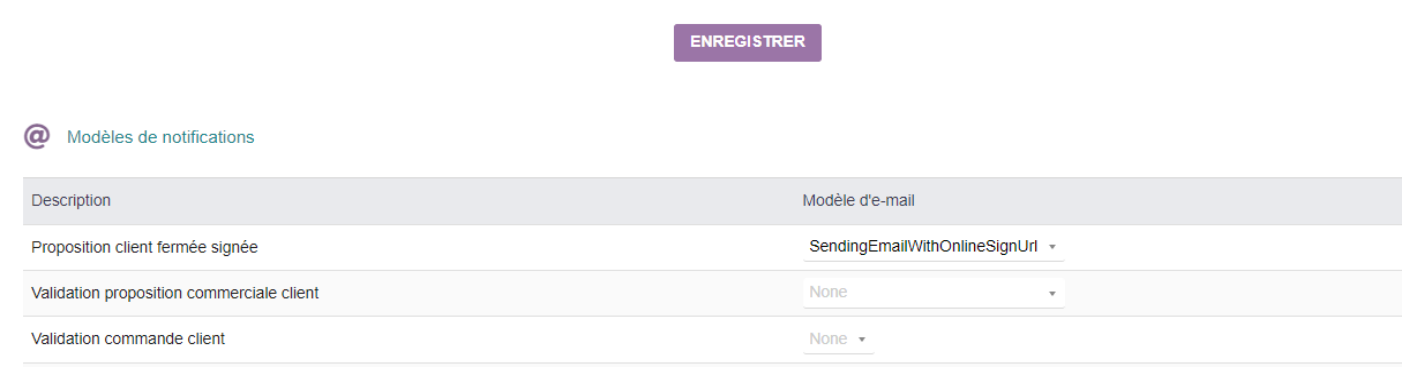
Task: Click the SendingEmailWithOnlineSignUrl selected value text
Action: coord(923,247)
